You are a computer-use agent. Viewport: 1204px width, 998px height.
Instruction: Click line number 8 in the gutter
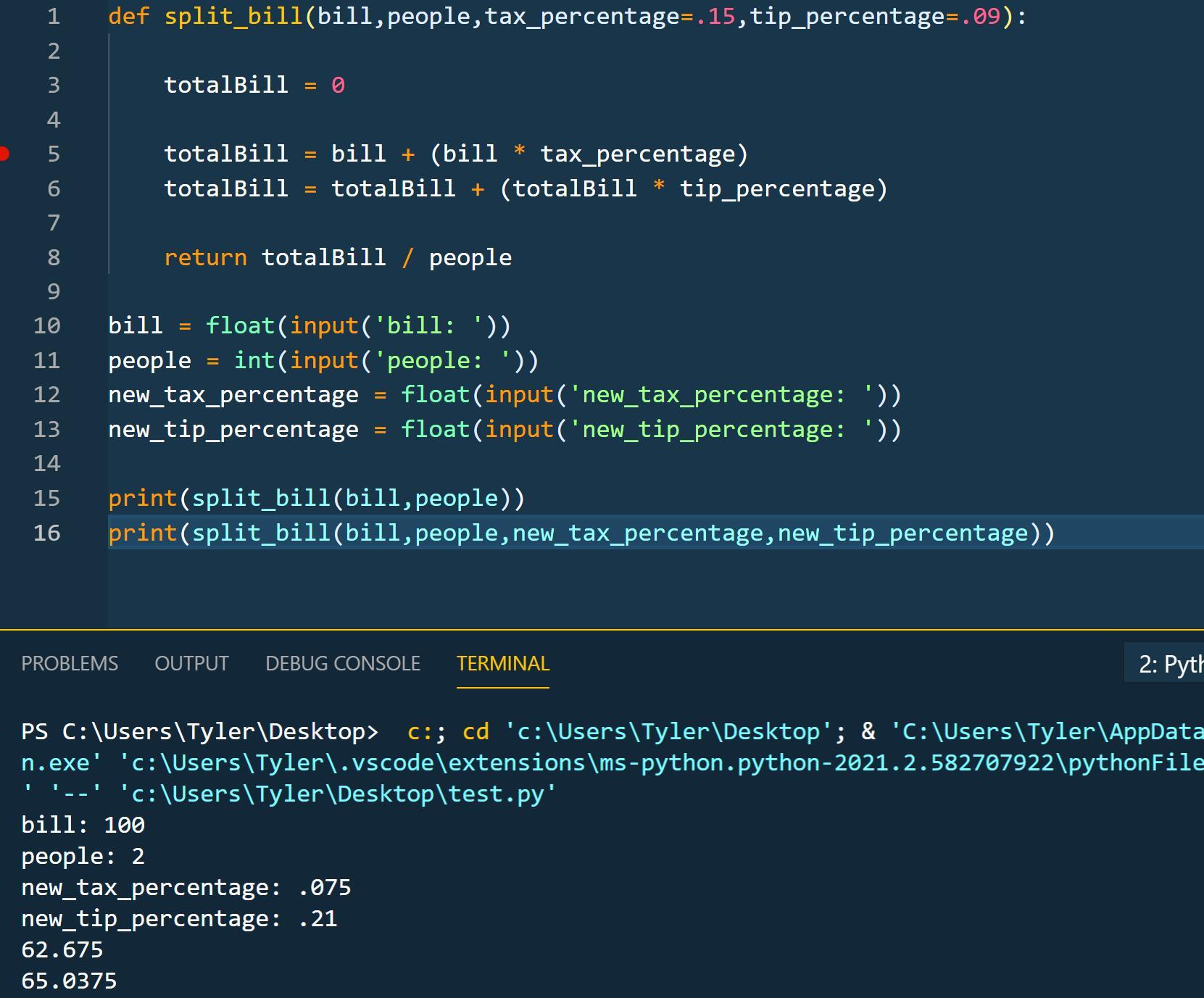(54, 258)
